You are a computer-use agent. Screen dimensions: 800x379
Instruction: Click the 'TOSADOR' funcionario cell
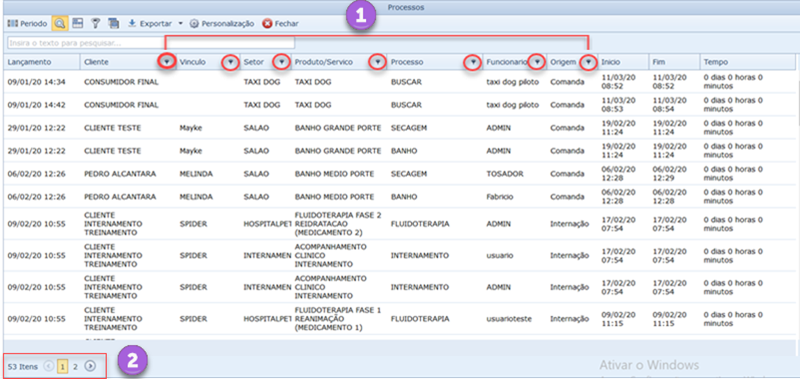click(x=505, y=174)
